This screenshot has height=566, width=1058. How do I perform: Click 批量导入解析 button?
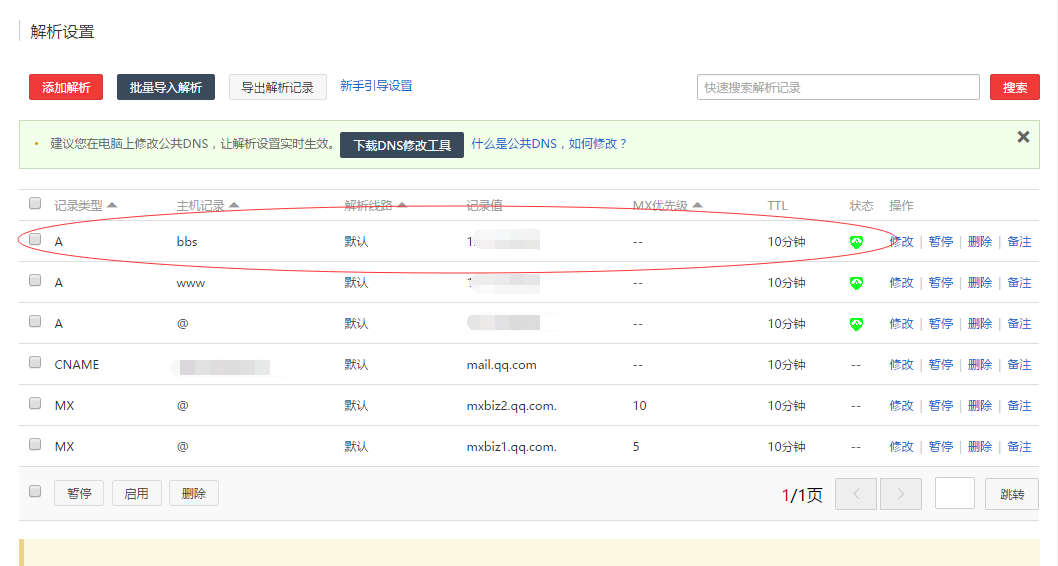pyautogui.click(x=166, y=87)
